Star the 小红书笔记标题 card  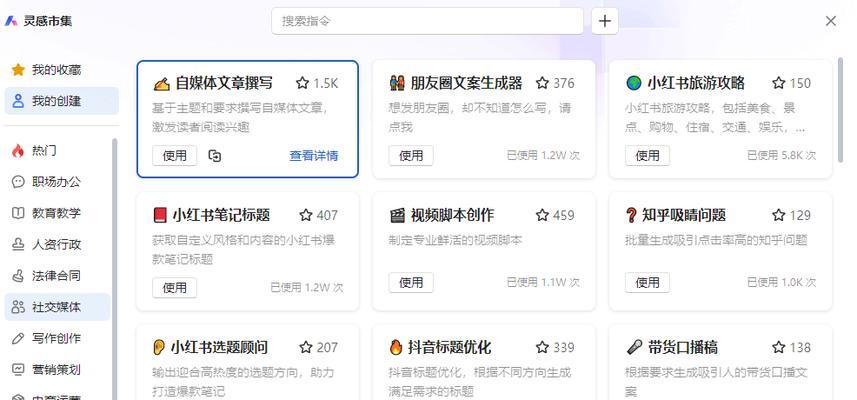coord(306,215)
